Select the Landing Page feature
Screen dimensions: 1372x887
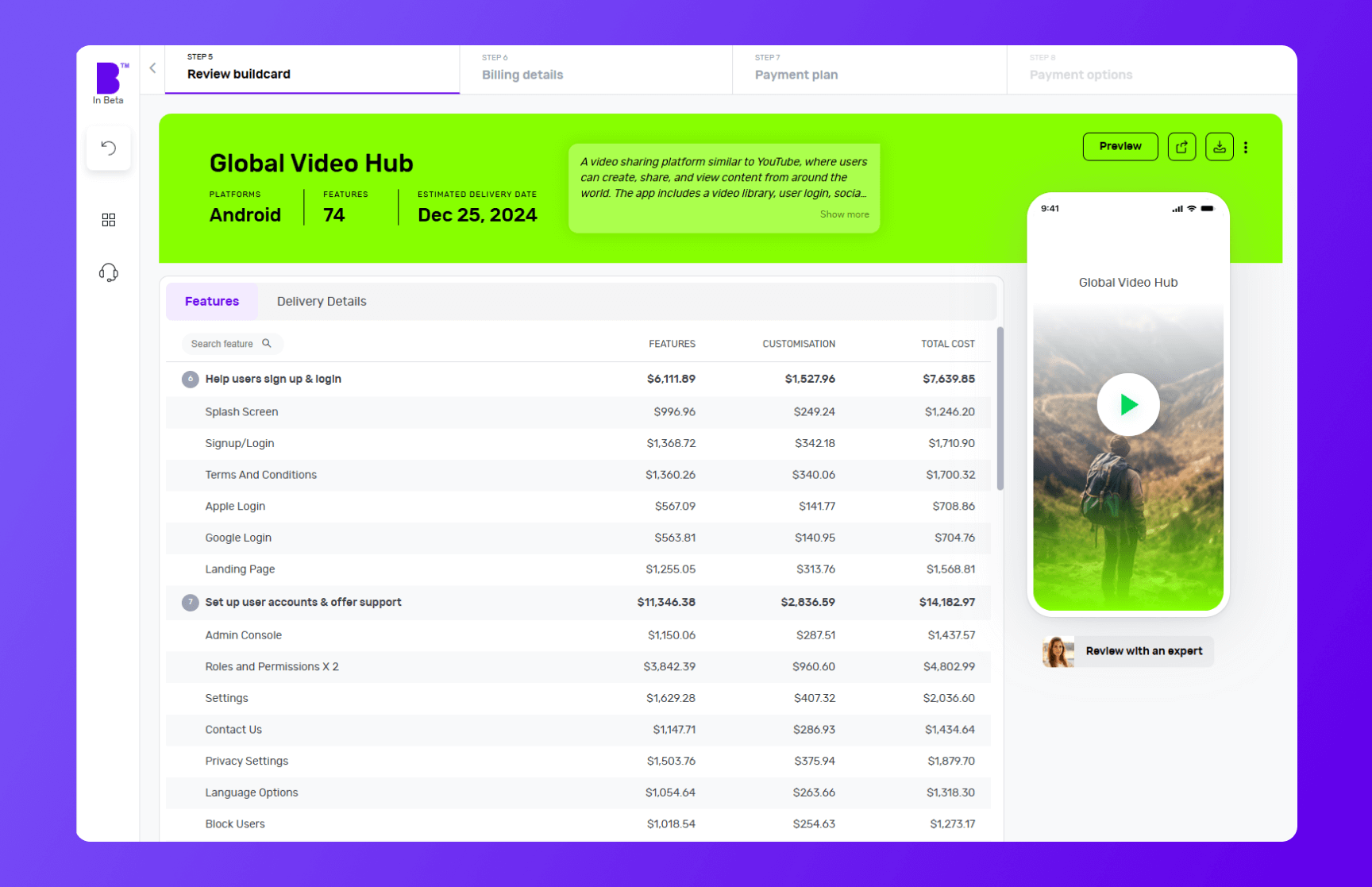pyautogui.click(x=578, y=569)
